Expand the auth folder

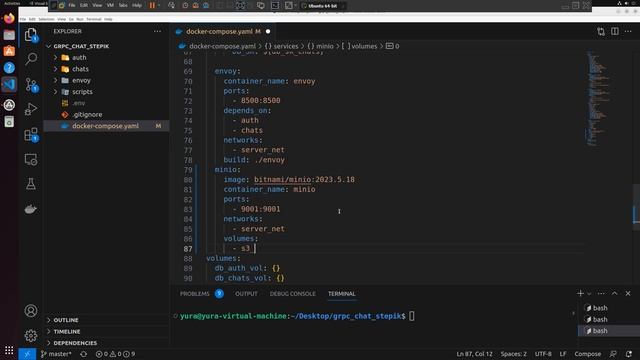tap(56, 58)
